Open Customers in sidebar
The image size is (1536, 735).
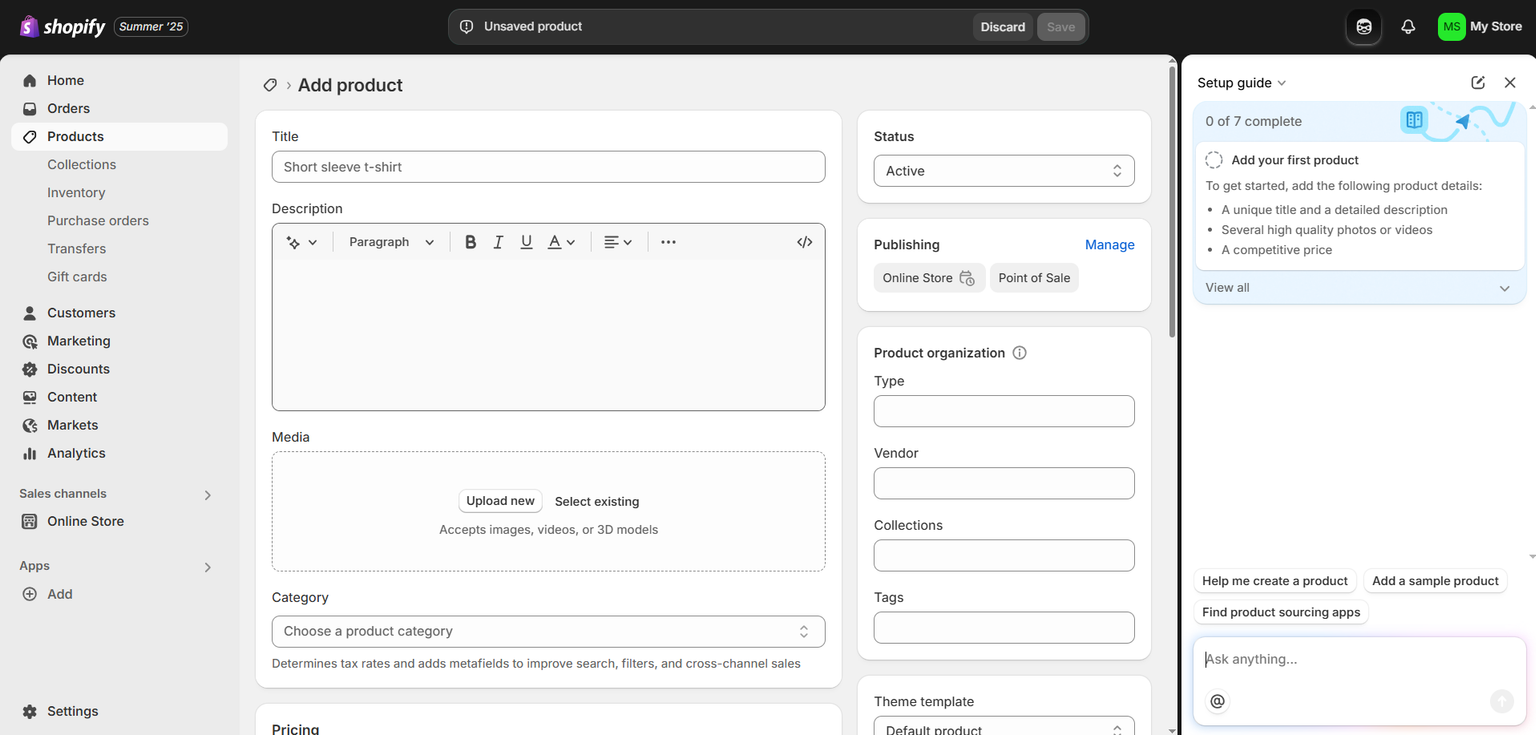point(119,313)
